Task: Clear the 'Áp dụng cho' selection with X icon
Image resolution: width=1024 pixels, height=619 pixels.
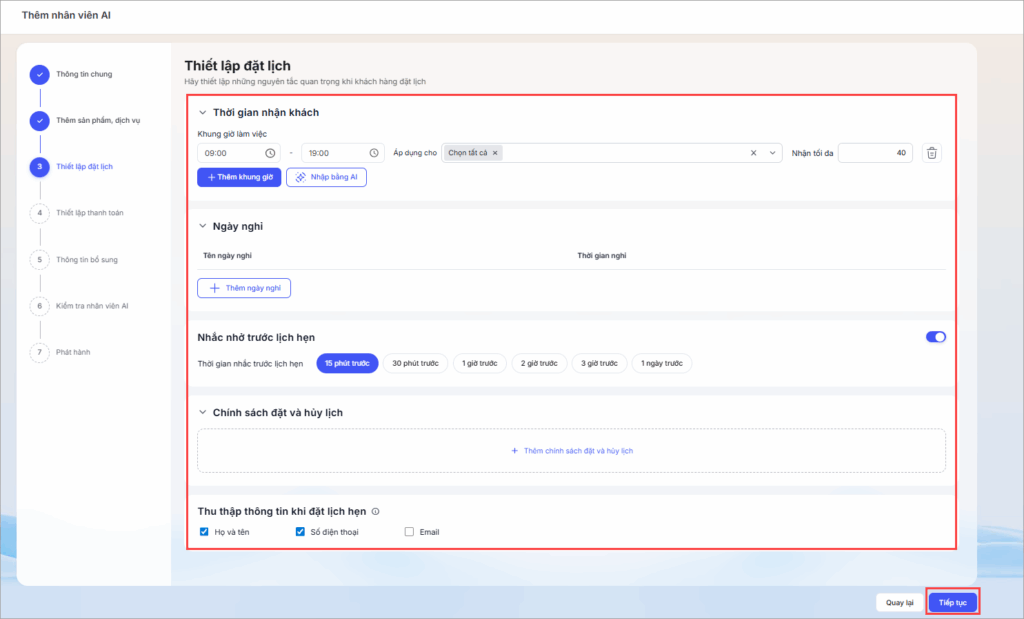Action: [x=753, y=153]
